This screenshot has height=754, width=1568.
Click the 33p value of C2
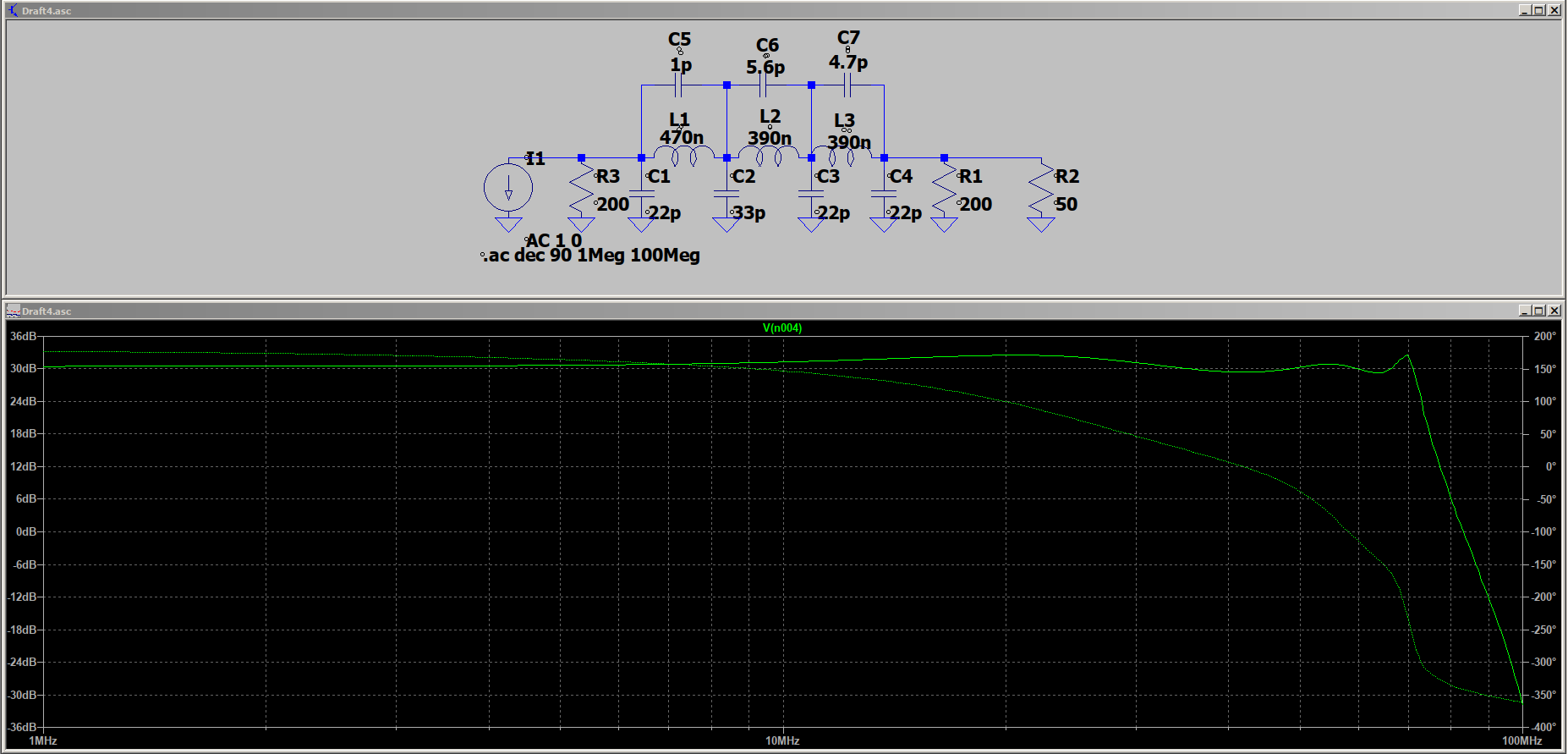click(748, 212)
